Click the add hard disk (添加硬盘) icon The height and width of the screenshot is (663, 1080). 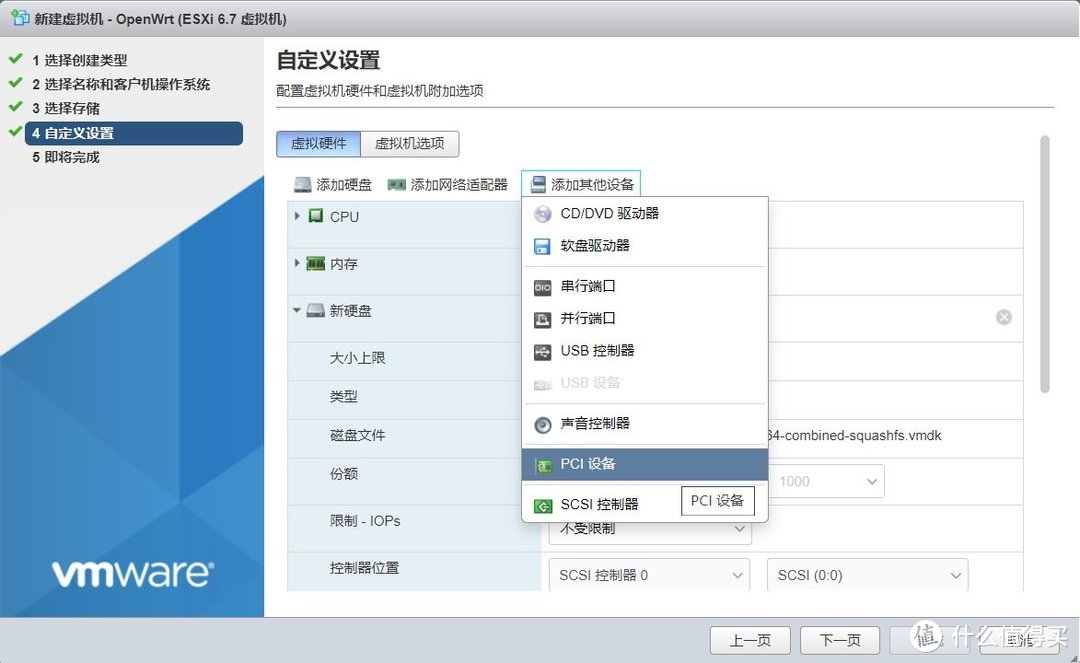302,185
